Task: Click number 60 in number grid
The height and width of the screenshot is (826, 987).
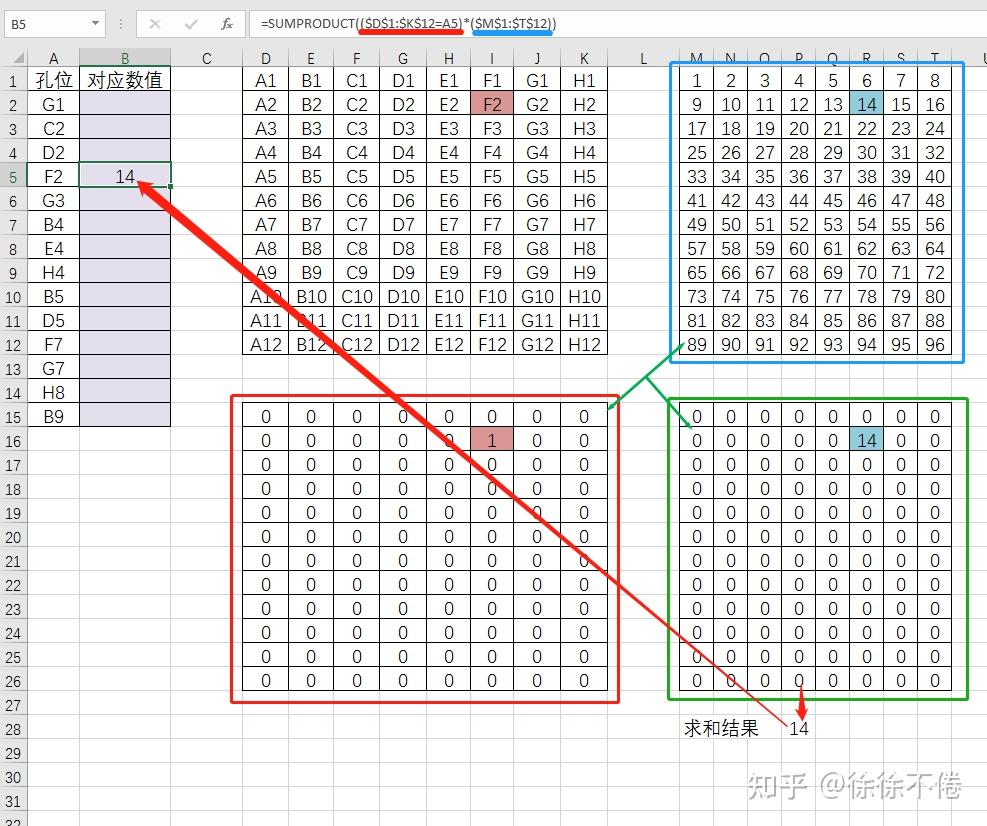Action: [799, 248]
